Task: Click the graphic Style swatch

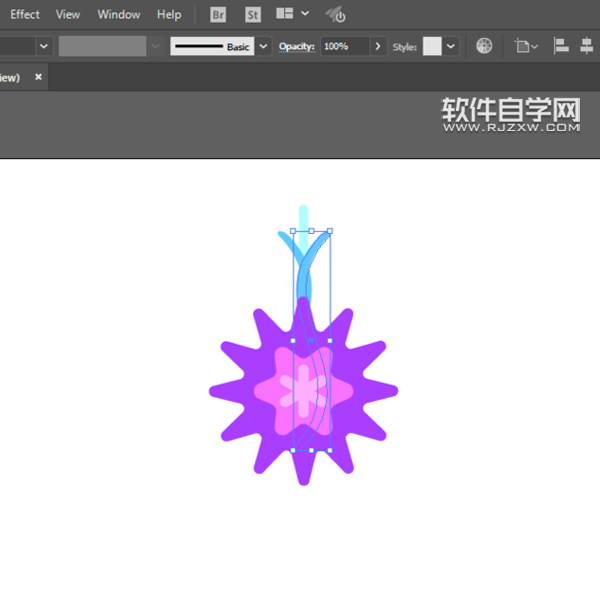Action: click(432, 46)
